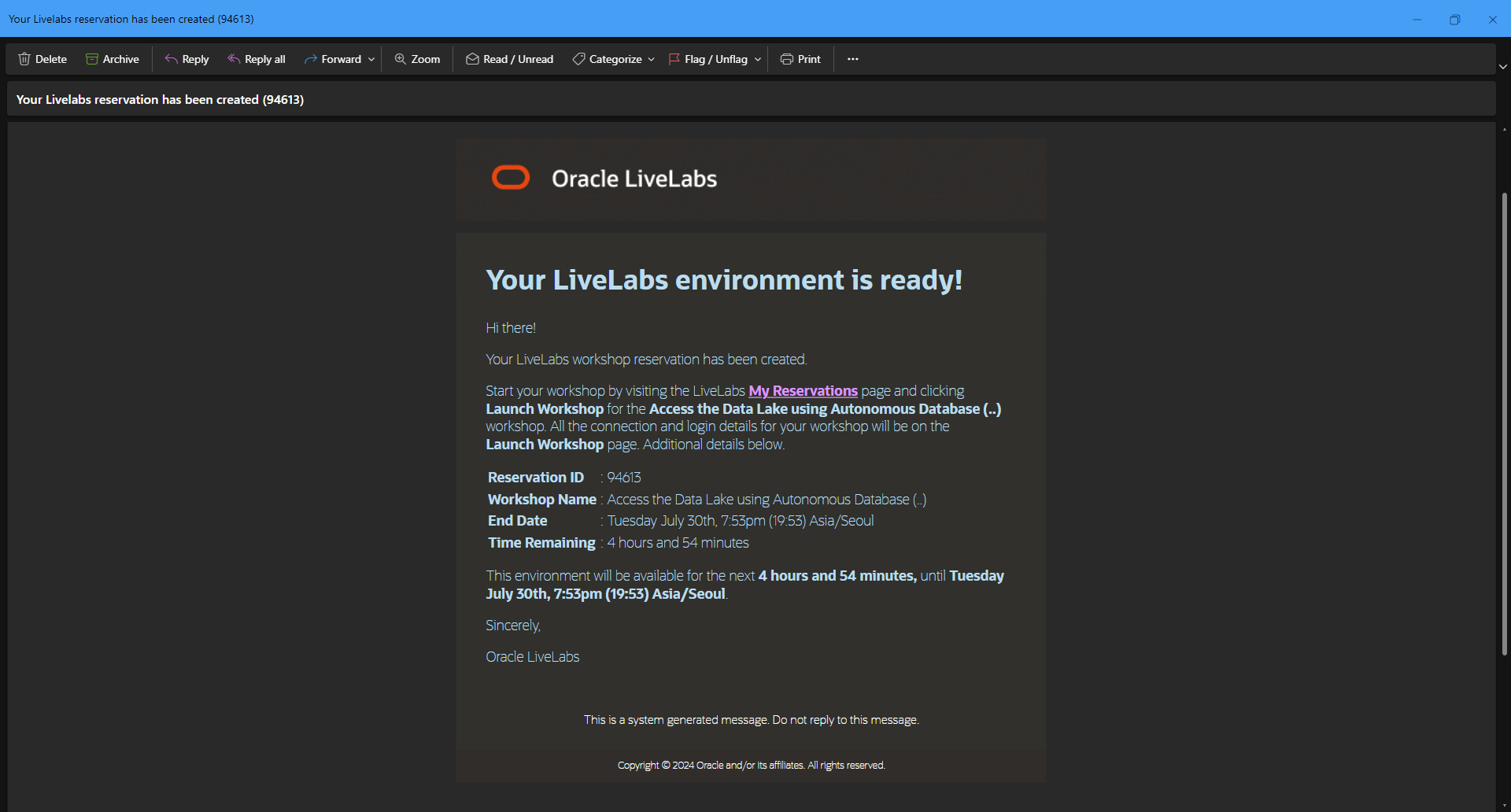Click the copyright 2024 Oracle footer text

tap(751, 766)
